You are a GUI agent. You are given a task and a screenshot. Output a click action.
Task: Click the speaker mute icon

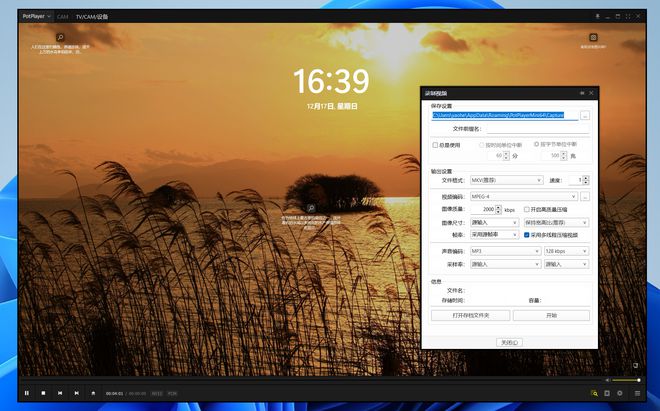[607, 380]
